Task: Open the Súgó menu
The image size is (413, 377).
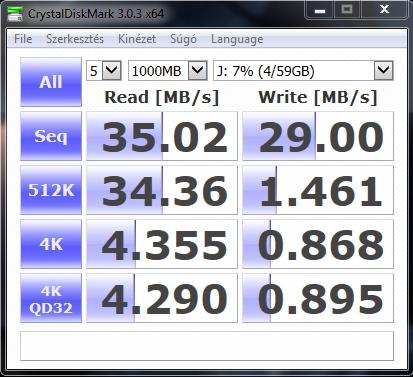Action: tap(183, 39)
